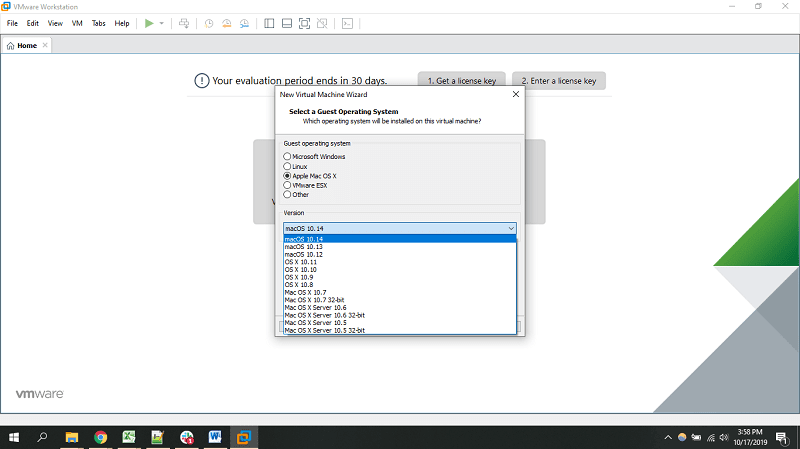Select Other guest OS radio button
The height and width of the screenshot is (449, 800).
pos(287,194)
